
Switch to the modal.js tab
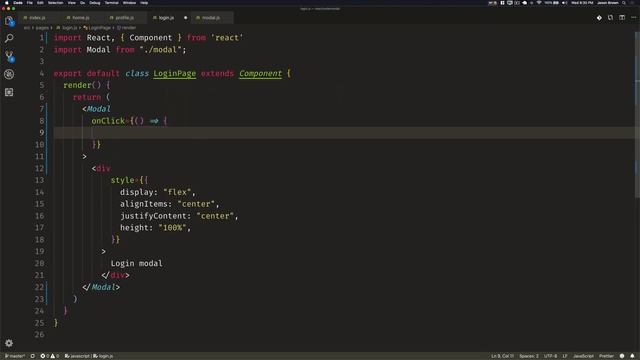click(211, 18)
